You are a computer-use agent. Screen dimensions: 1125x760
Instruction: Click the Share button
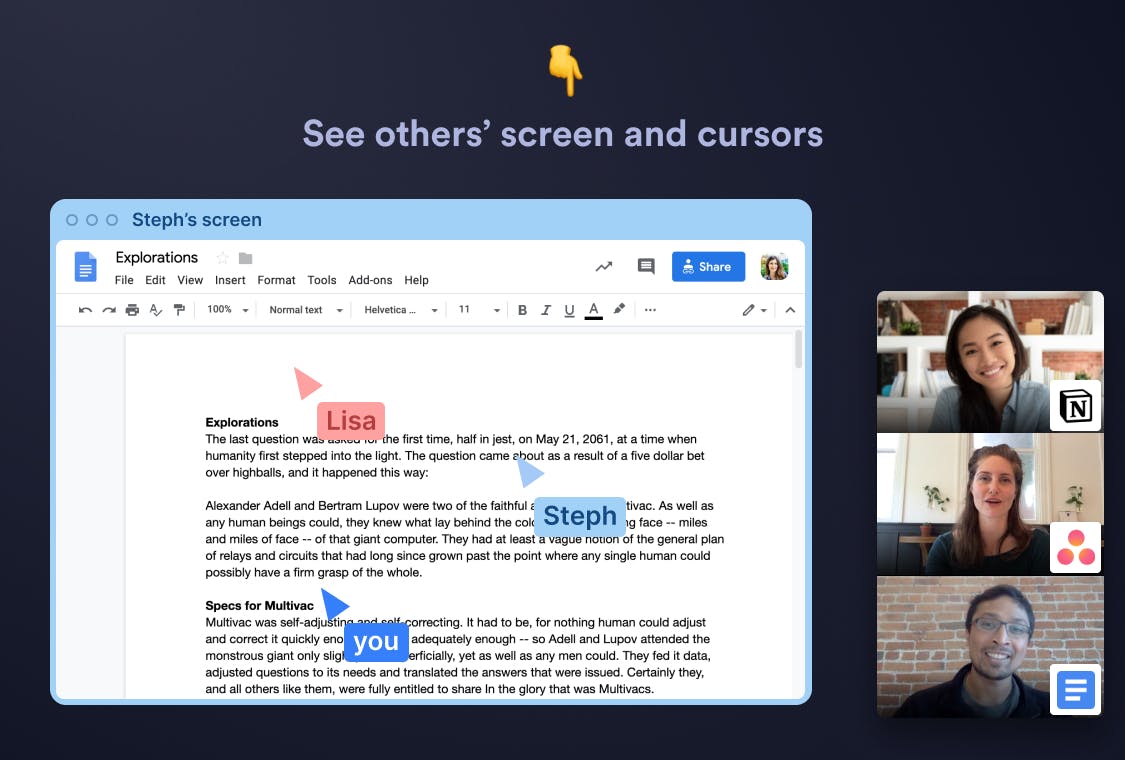[x=708, y=266]
